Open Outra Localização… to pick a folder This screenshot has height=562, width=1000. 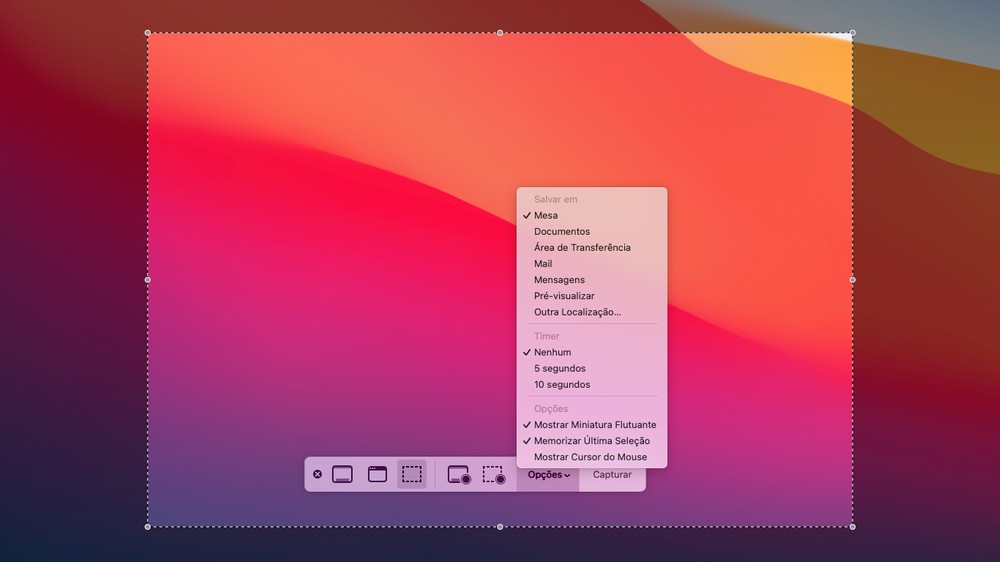tap(577, 312)
